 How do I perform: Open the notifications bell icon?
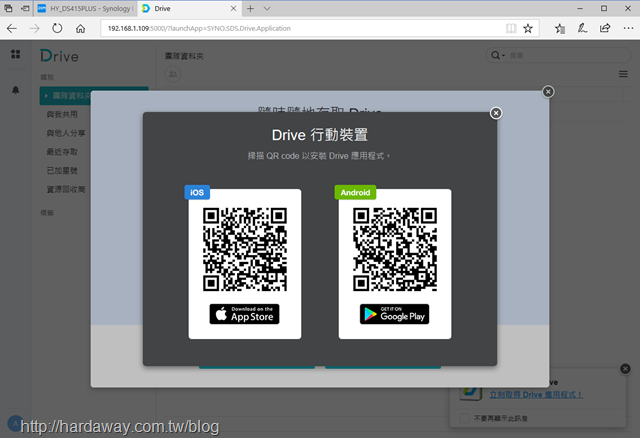coord(16,90)
